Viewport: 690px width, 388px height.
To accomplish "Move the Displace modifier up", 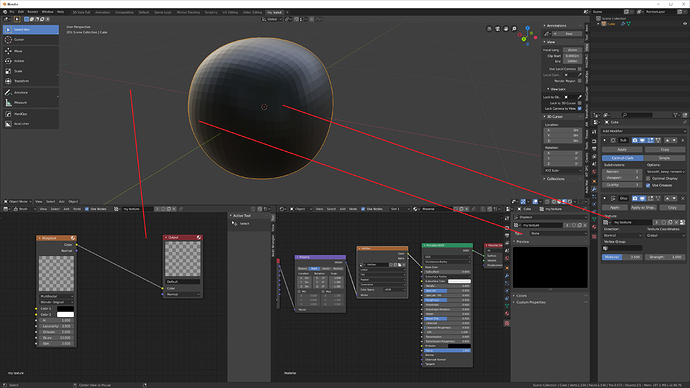I will 668,198.
